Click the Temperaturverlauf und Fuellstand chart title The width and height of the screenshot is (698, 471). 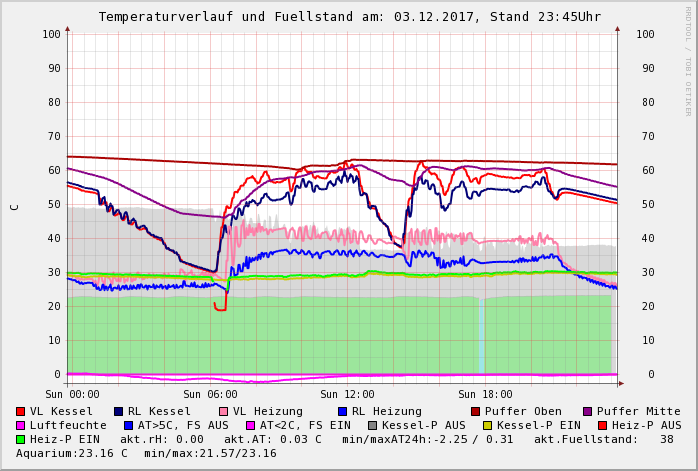pos(349,17)
